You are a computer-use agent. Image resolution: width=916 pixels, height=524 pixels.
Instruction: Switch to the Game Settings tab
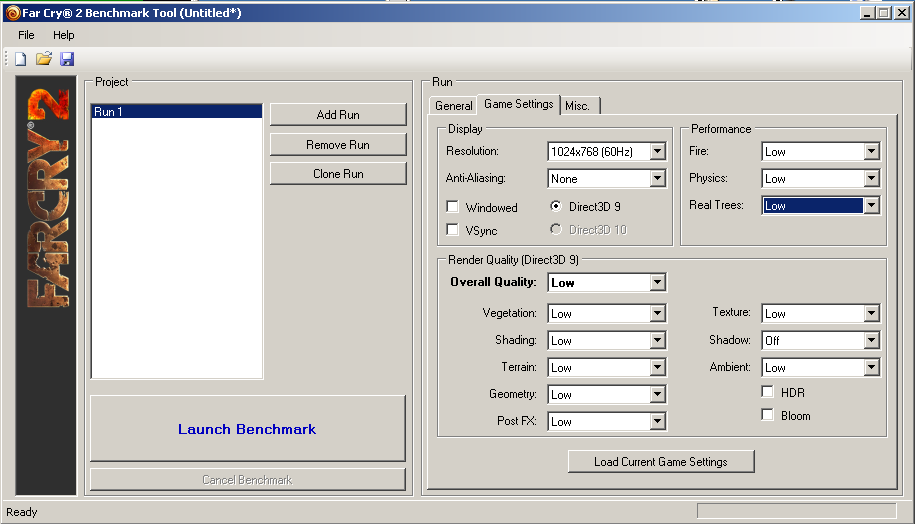[x=519, y=104]
